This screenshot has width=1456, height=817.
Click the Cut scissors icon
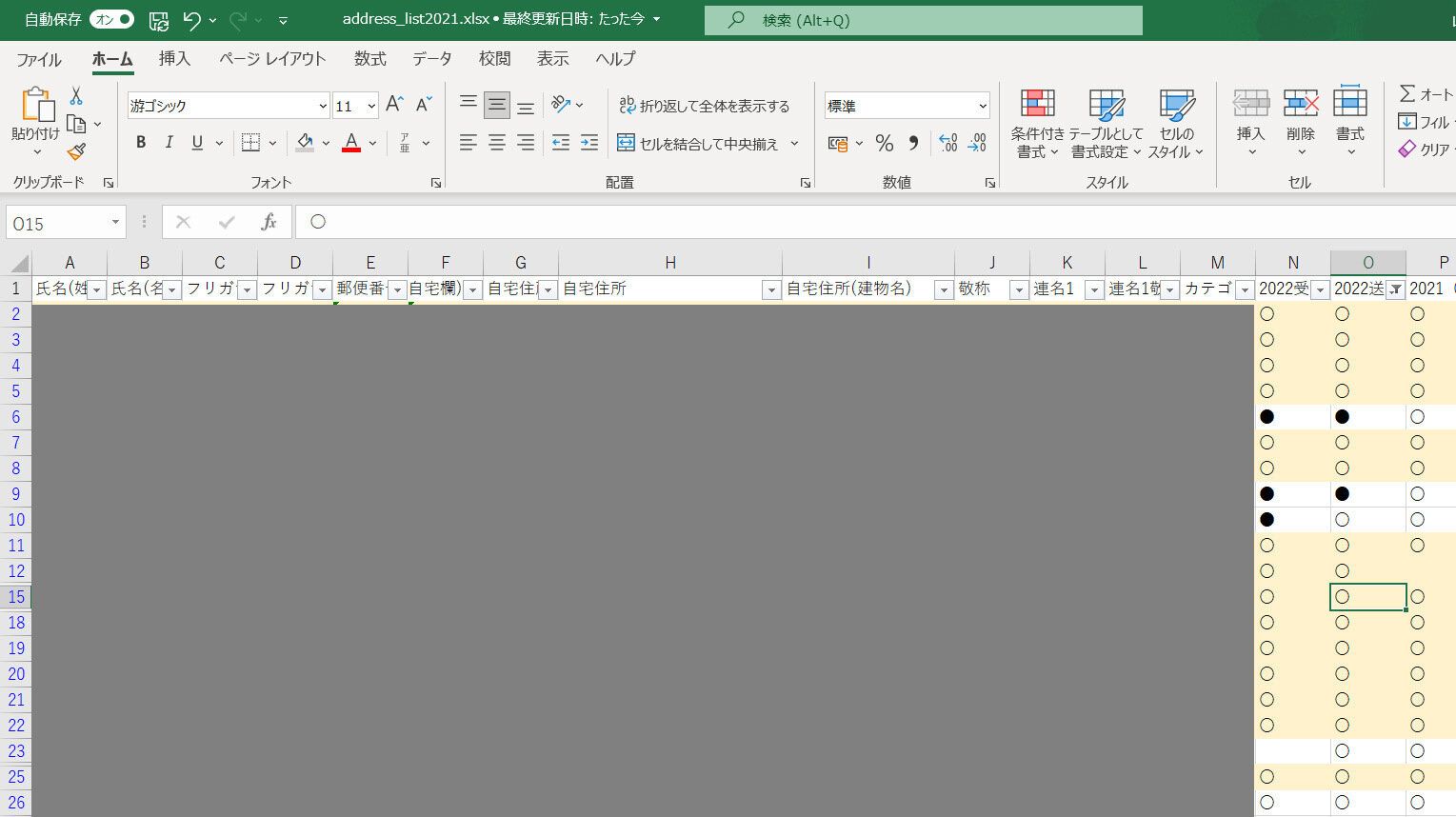(76, 96)
